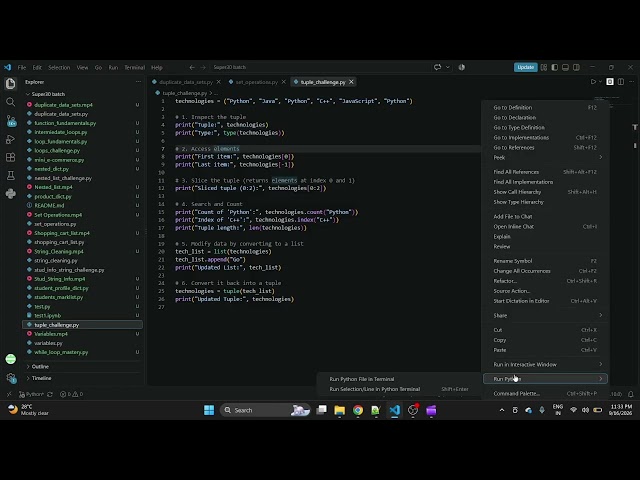Switch to set_operations.py tab
Viewport: 640px width, 480px height.
tap(256, 82)
